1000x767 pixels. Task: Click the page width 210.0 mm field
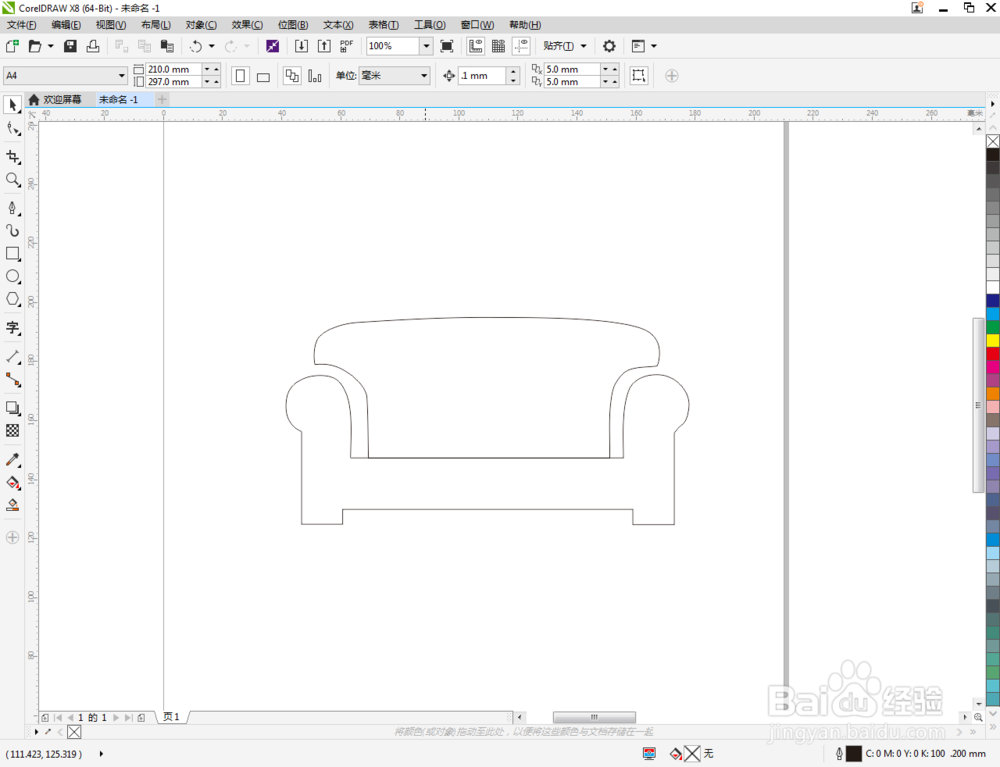[x=174, y=69]
